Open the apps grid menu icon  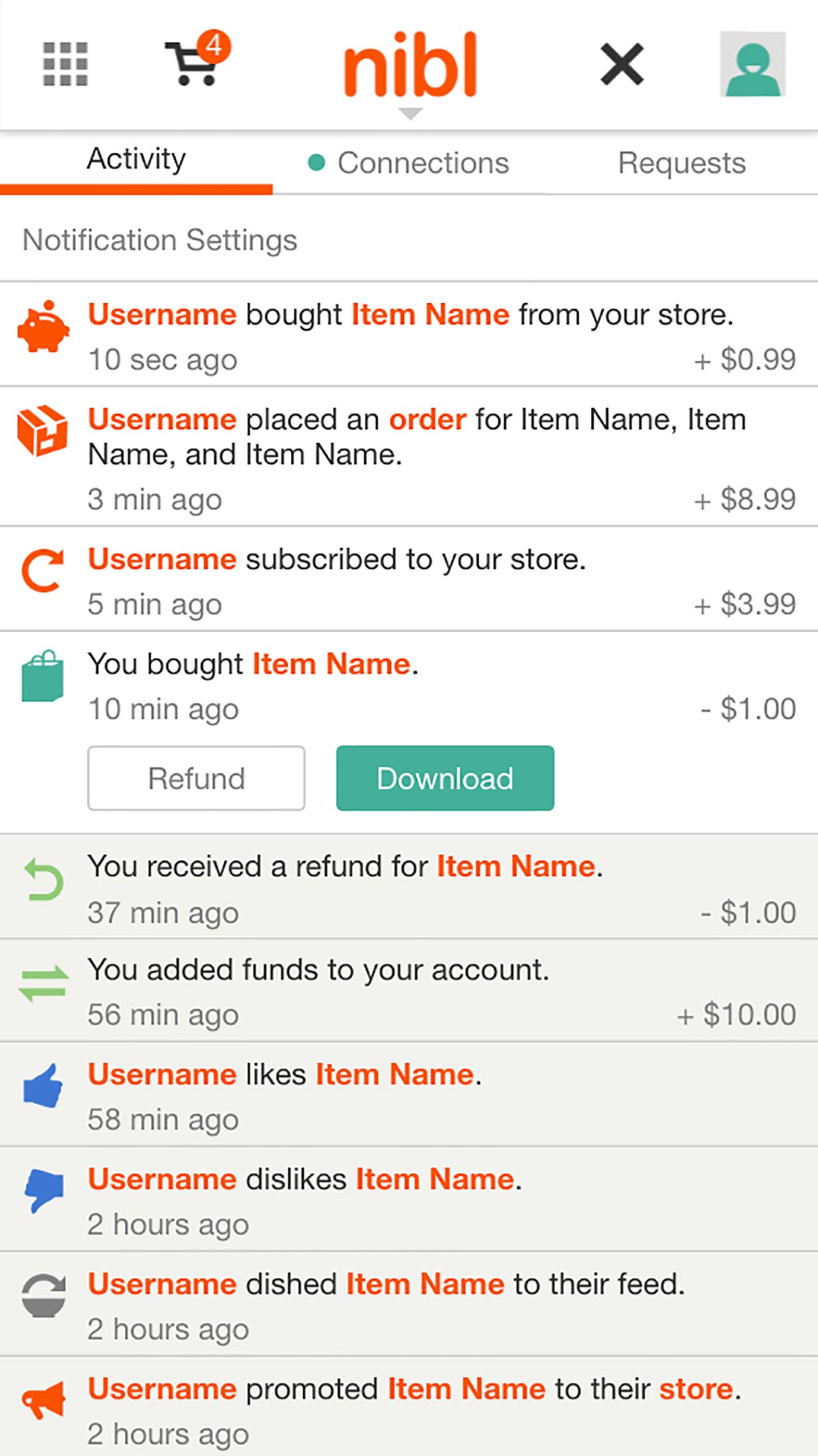pos(65,64)
